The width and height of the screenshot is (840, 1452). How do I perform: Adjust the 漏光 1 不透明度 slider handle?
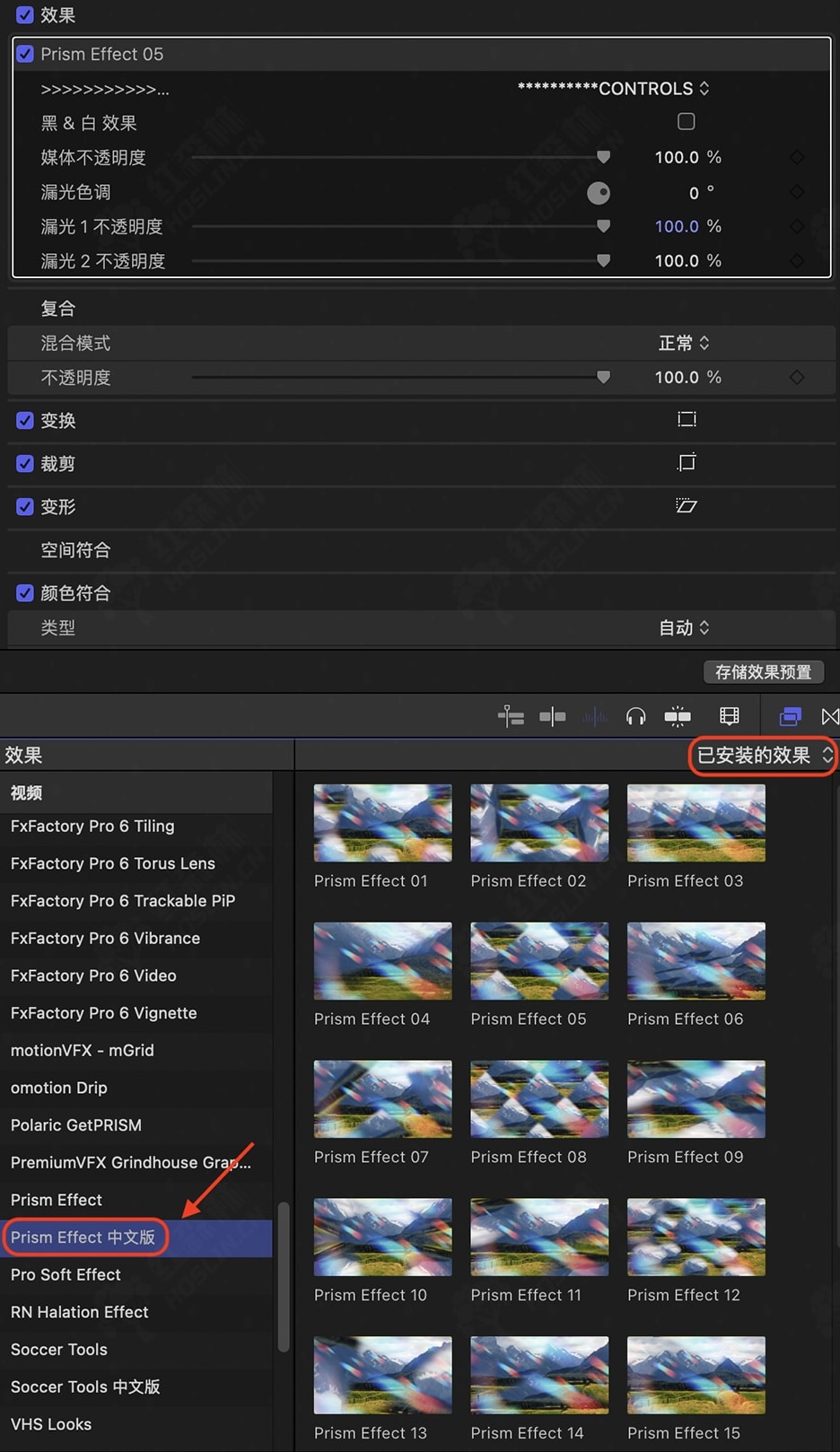coord(604,226)
